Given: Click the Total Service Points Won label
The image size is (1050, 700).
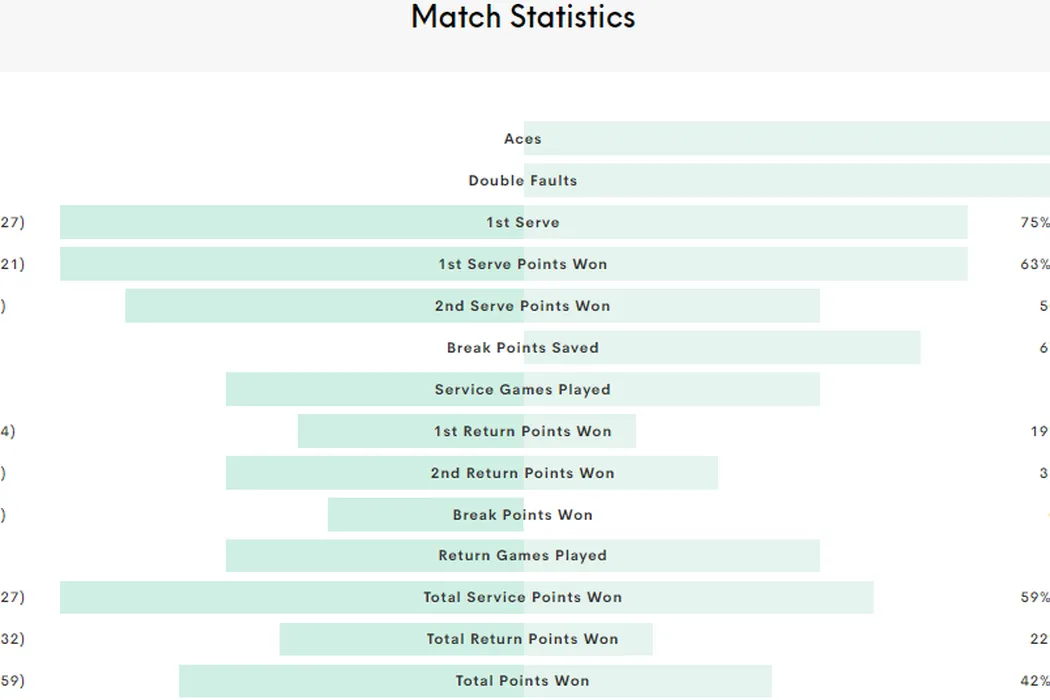Looking at the screenshot, I should tap(523, 598).
